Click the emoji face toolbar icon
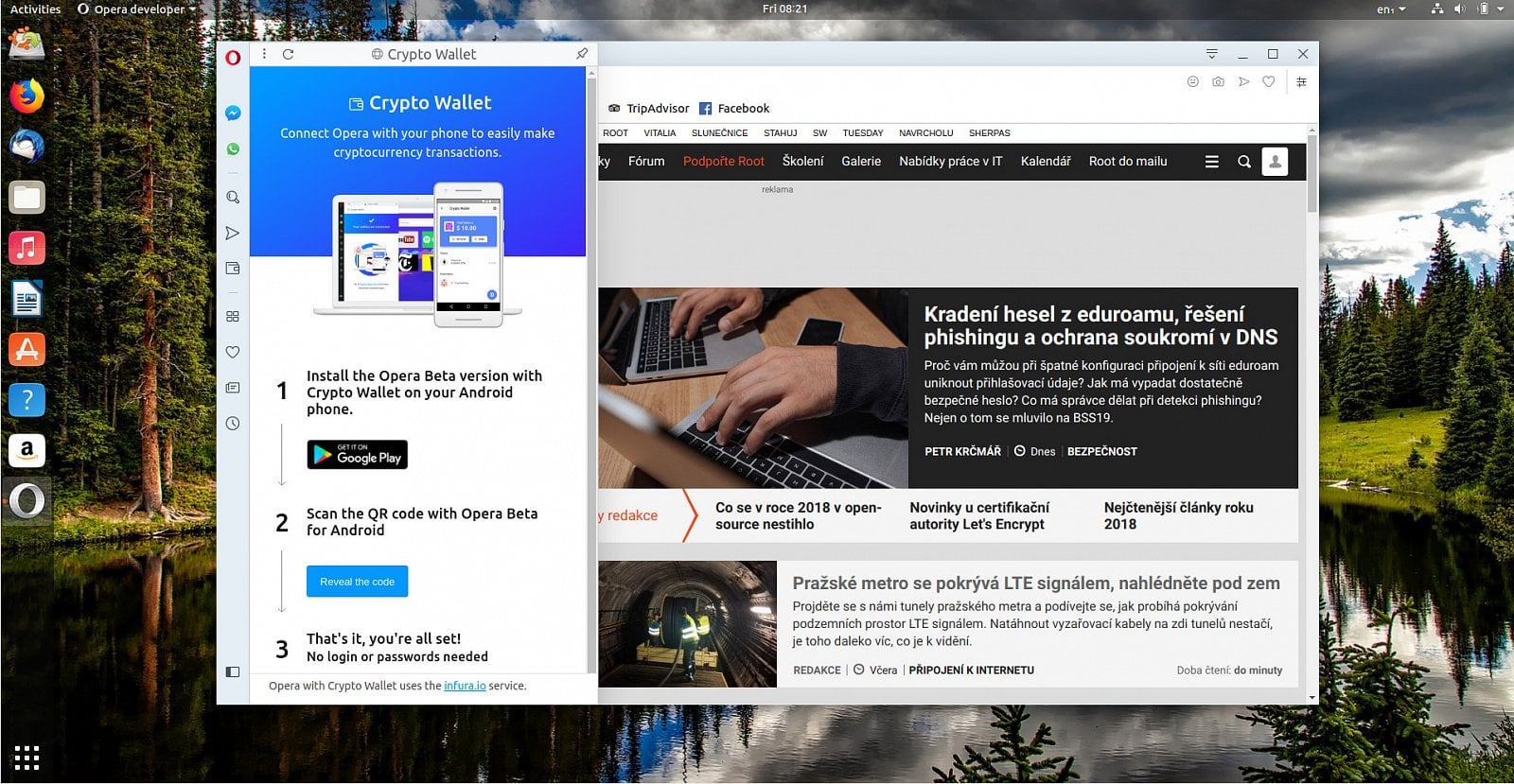 [1193, 82]
